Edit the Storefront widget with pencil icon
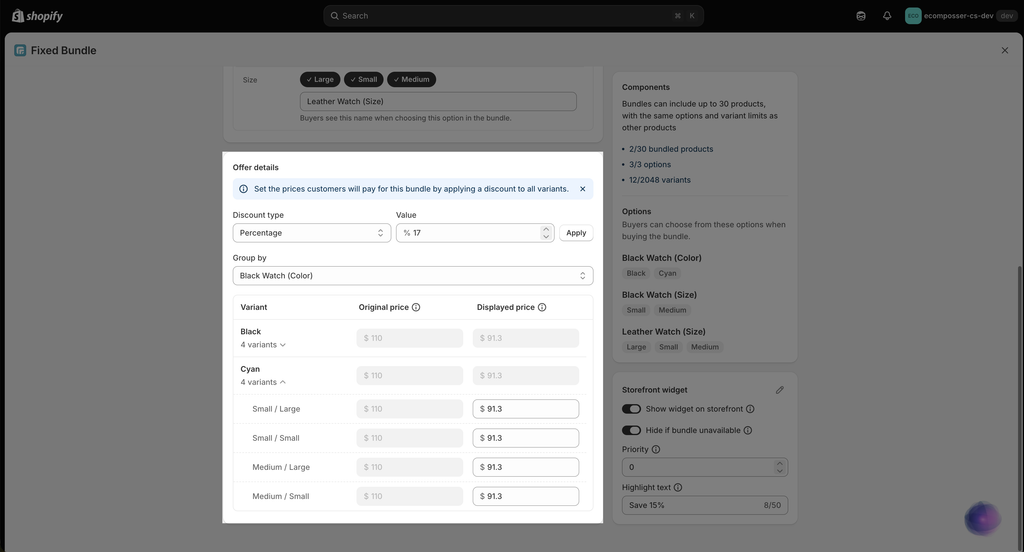 780,390
